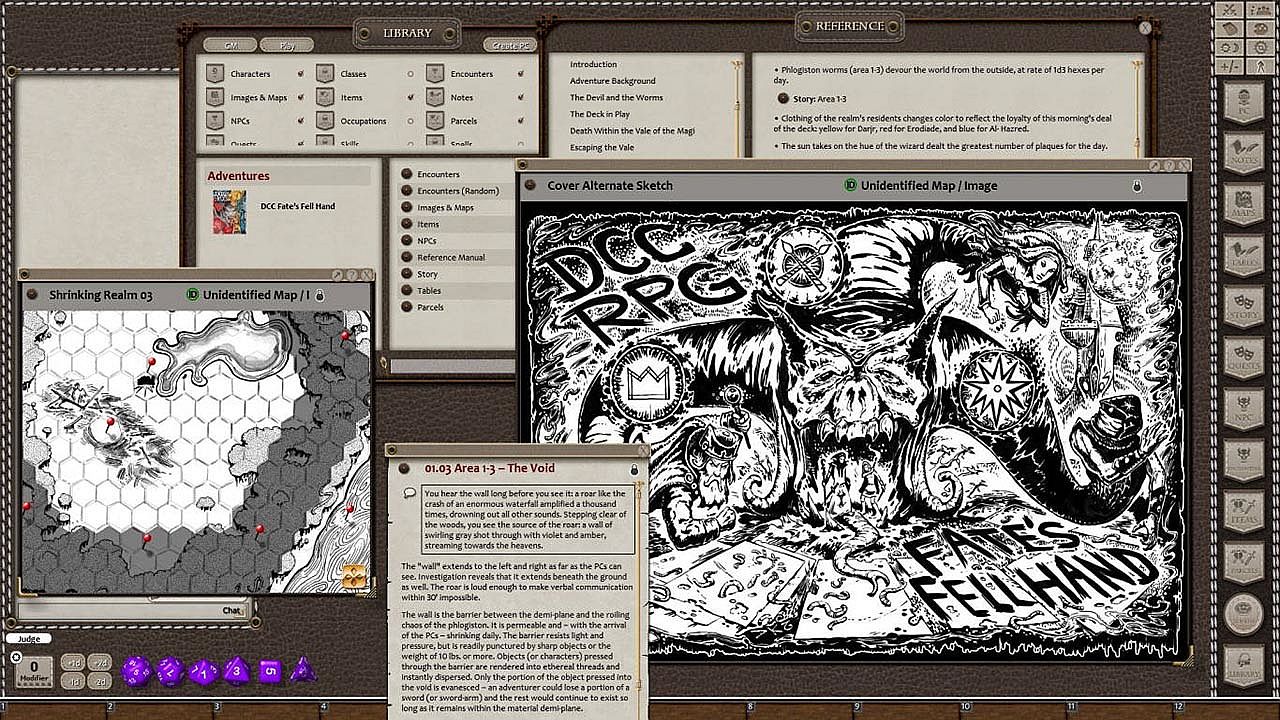Open Story in the module list

pos(427,274)
